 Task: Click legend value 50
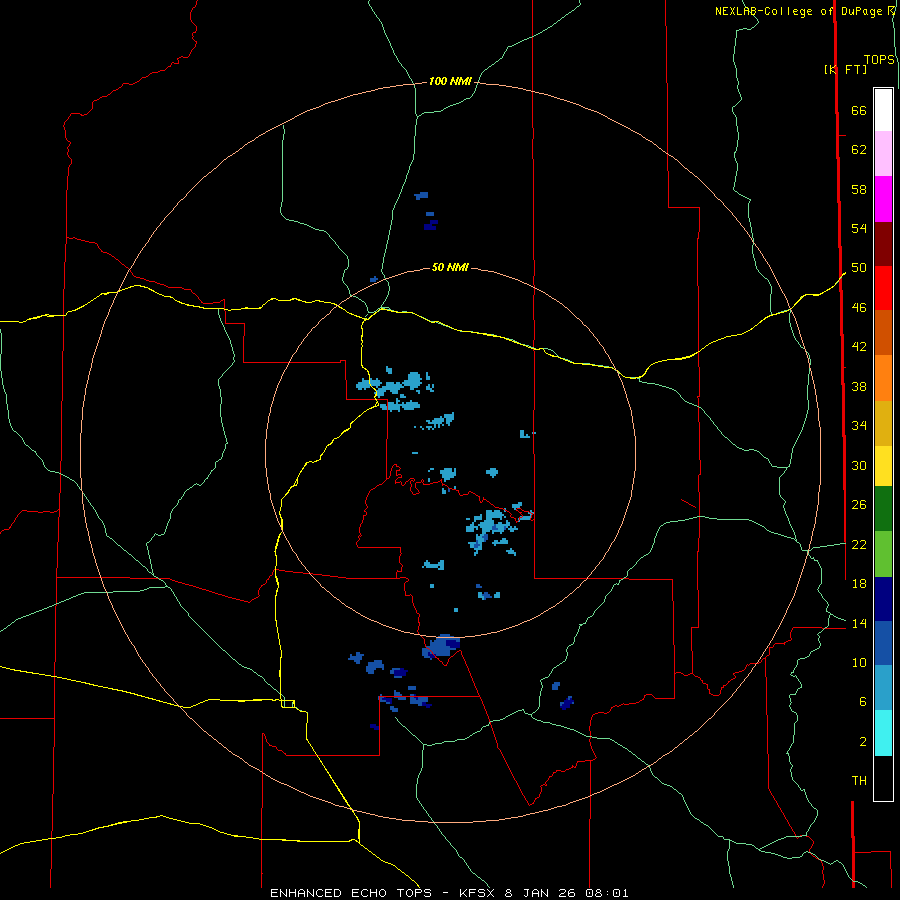859,268
